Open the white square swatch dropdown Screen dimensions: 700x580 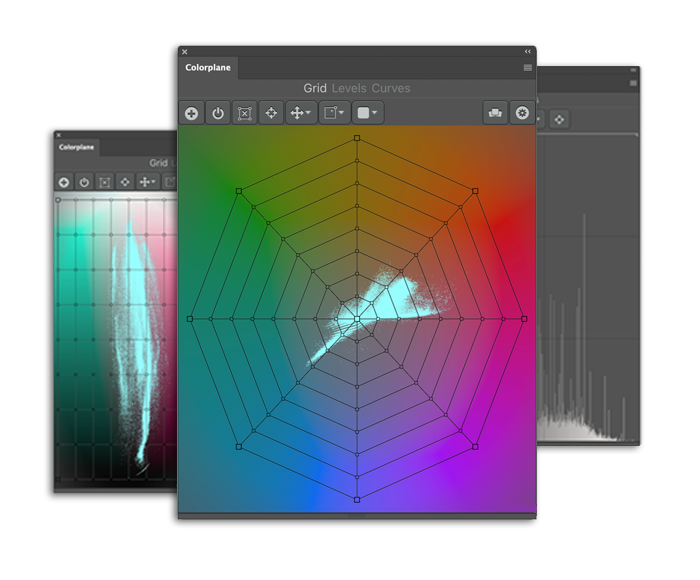367,113
